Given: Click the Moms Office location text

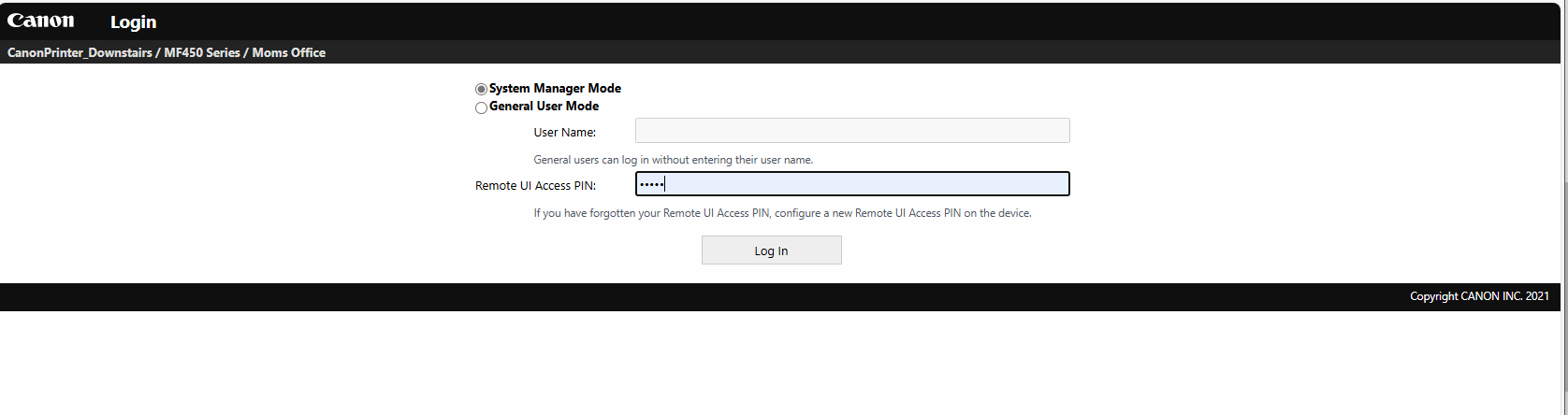Looking at the screenshot, I should [288, 52].
